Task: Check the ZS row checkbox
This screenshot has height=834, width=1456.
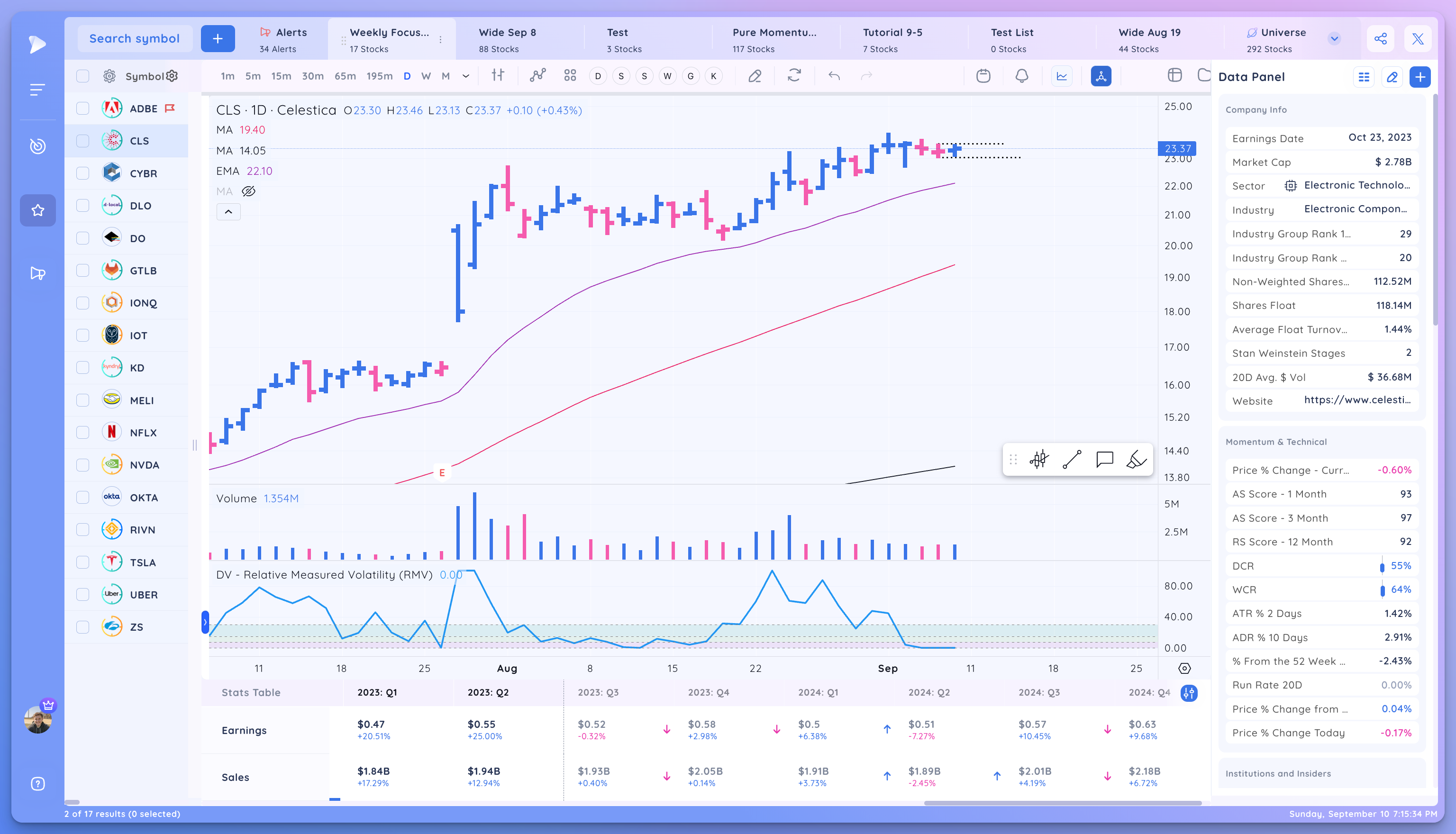Action: point(82,626)
